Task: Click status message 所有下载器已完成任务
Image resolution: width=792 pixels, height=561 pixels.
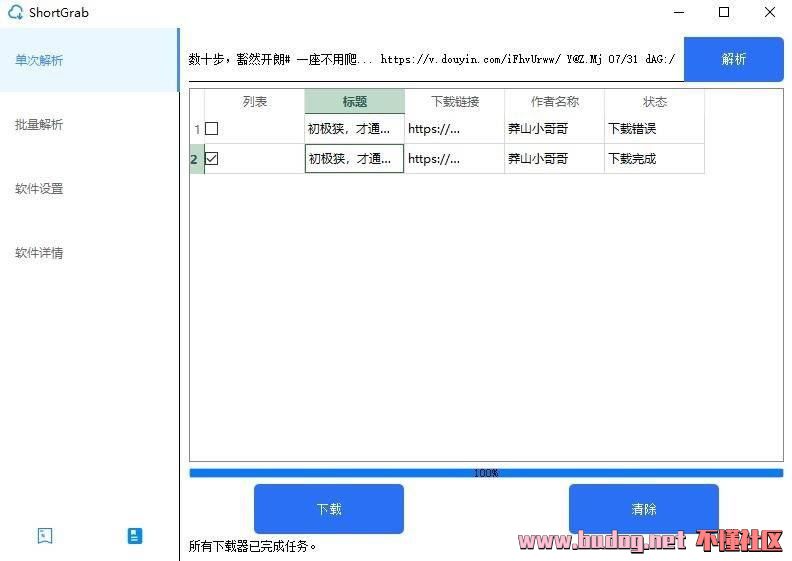Action: (253, 546)
